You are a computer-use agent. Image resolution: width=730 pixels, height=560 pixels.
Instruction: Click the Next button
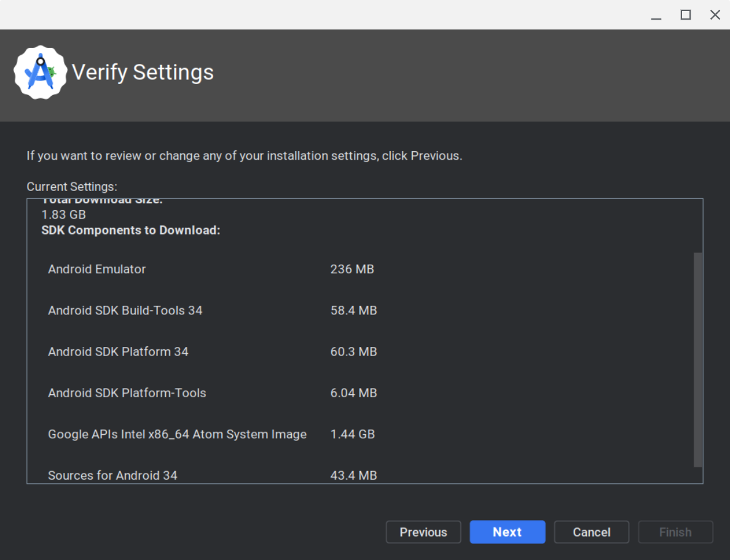(x=507, y=532)
